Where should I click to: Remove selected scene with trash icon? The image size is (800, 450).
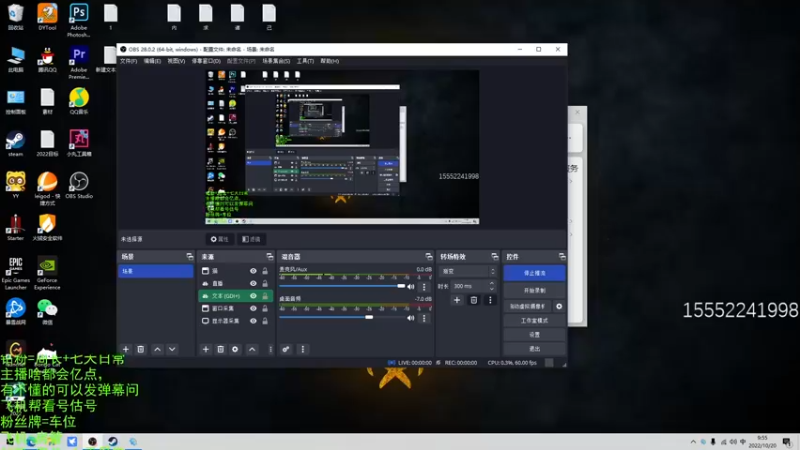(141, 349)
